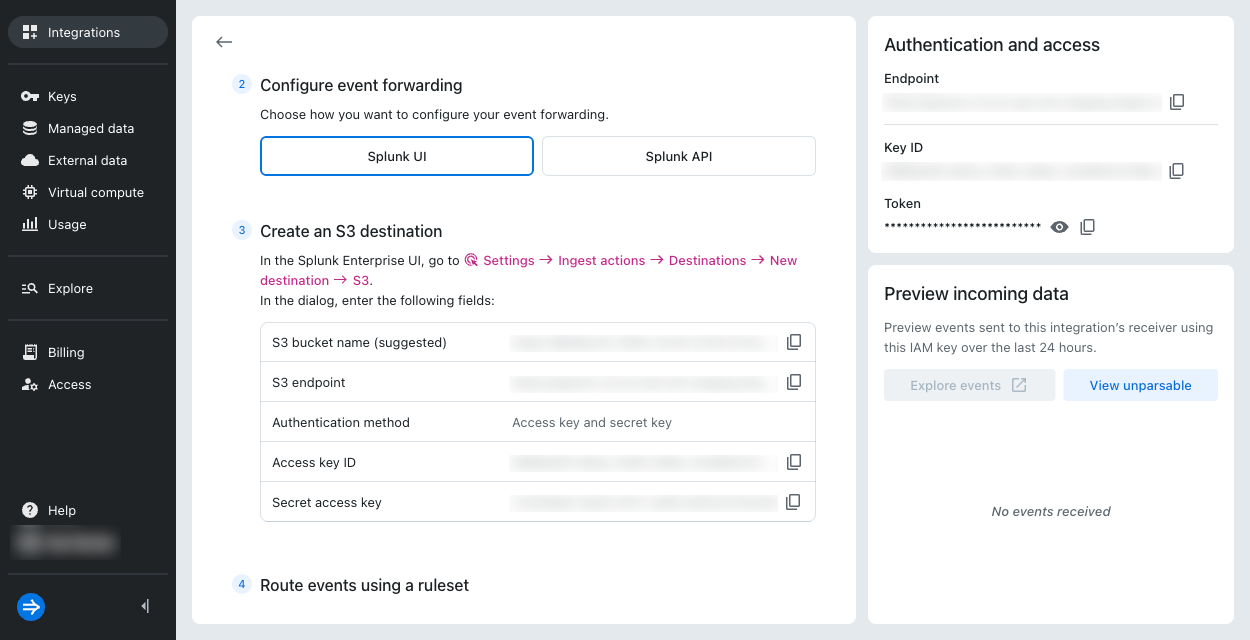Screen dimensions: 1250x640
Task: Click the "Access key and secret key" value
Action: coord(592,422)
